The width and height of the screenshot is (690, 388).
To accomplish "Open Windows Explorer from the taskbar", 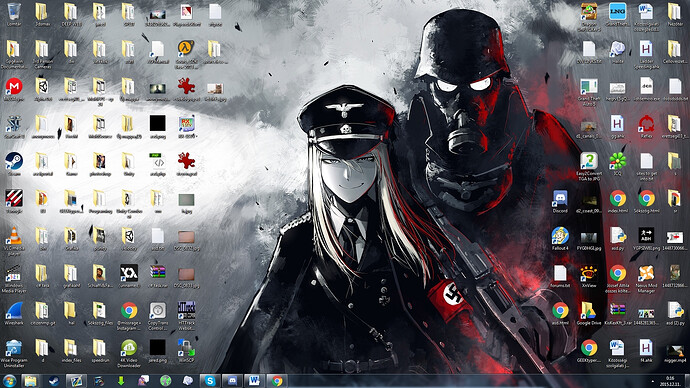I will 30,381.
